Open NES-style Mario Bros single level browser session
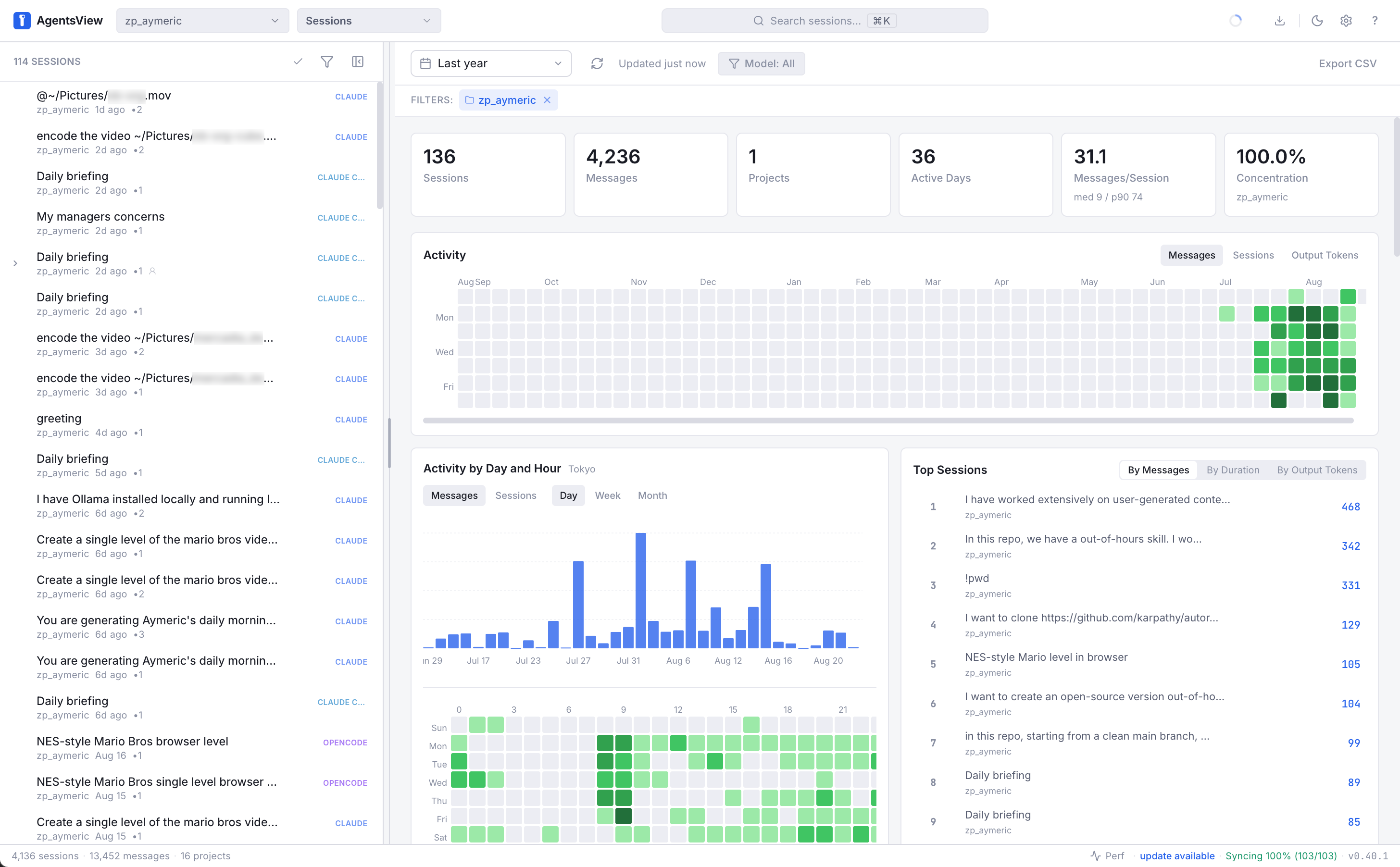Viewport: 1400px width, 867px height. point(191,789)
